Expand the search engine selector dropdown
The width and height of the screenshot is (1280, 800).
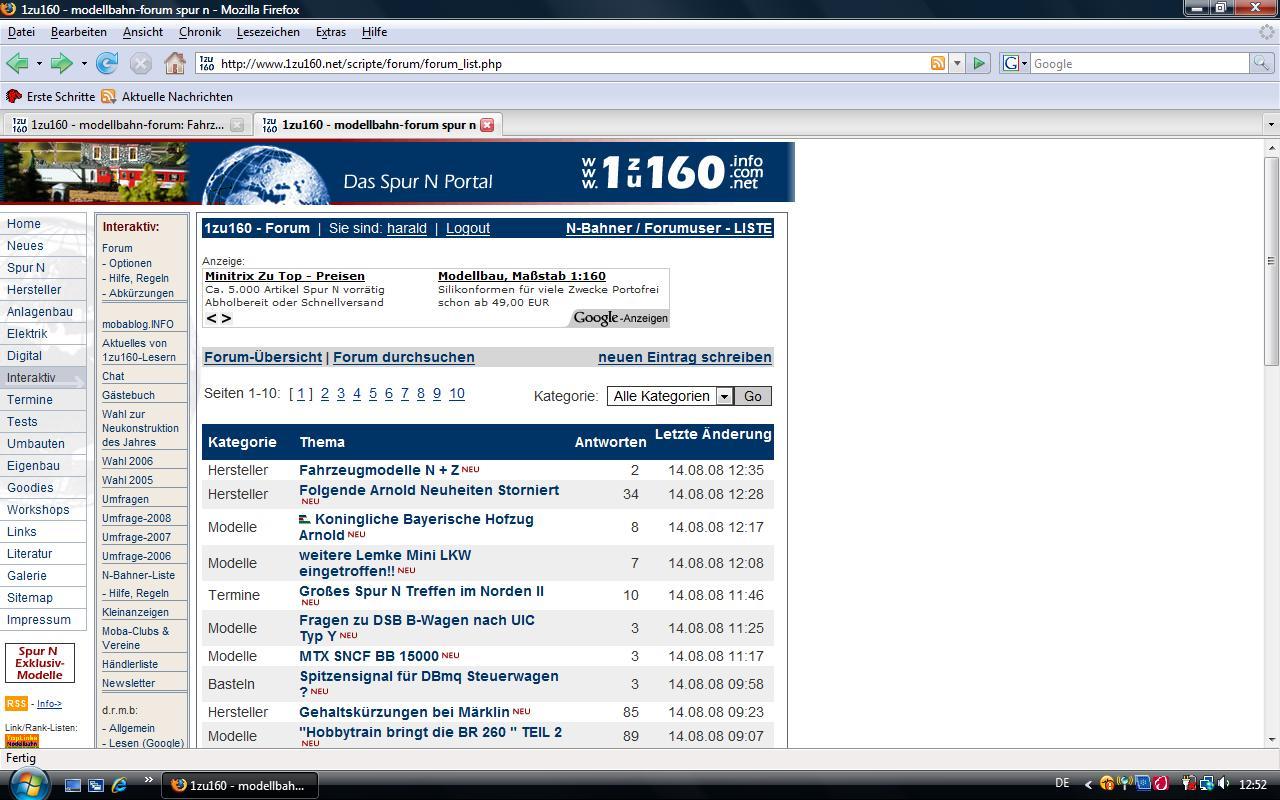[1015, 63]
